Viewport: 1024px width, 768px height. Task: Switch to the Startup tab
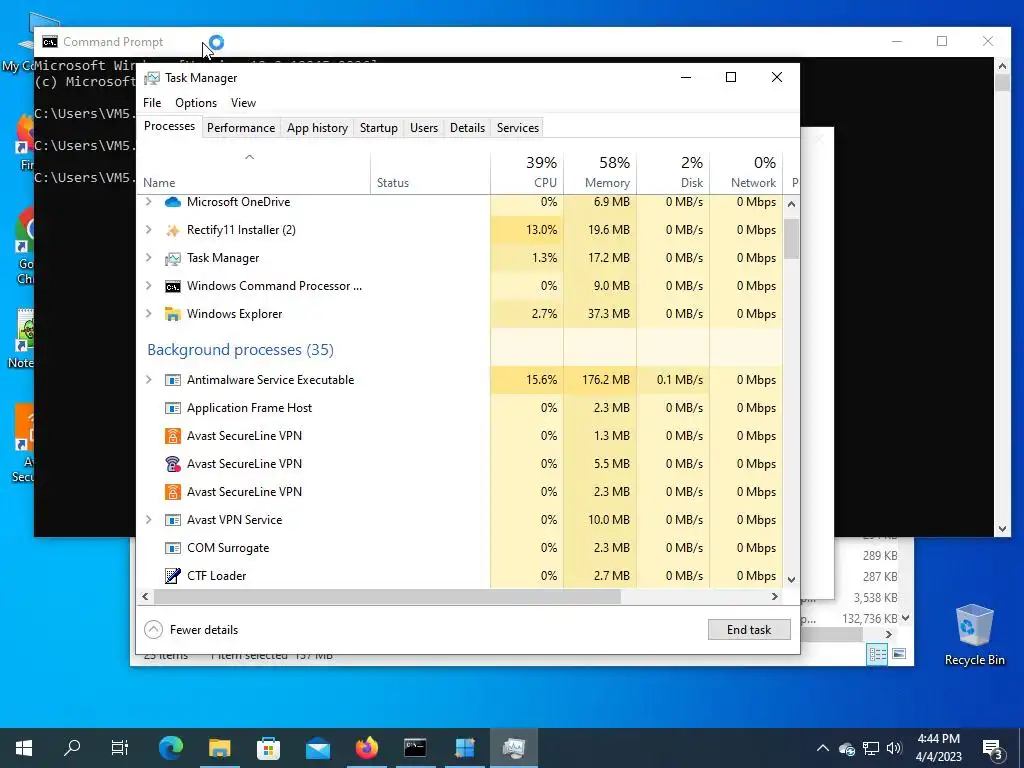(x=379, y=128)
